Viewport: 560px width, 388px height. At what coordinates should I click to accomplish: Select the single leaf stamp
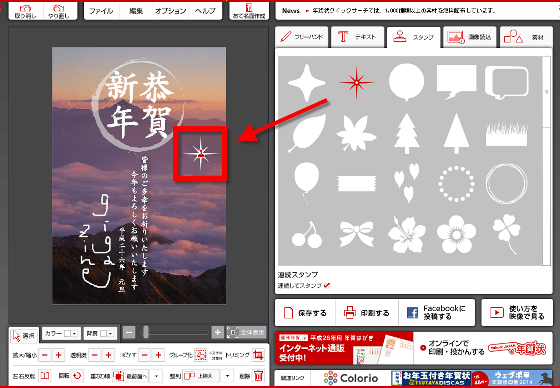click(307, 133)
